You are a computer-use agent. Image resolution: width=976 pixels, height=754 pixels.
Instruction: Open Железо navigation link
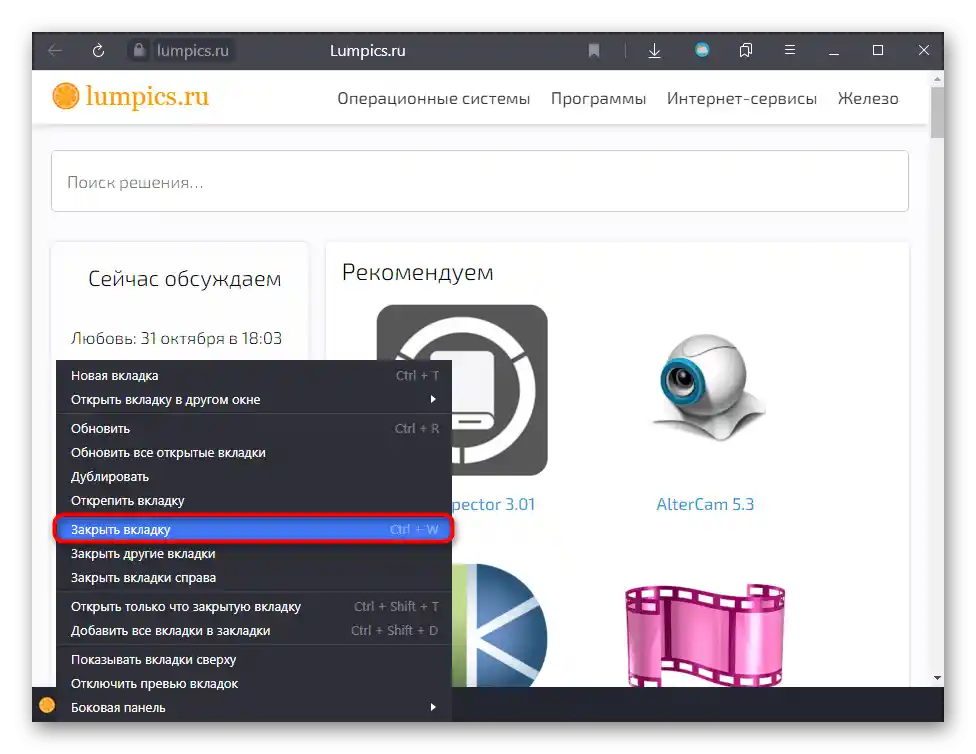click(868, 98)
